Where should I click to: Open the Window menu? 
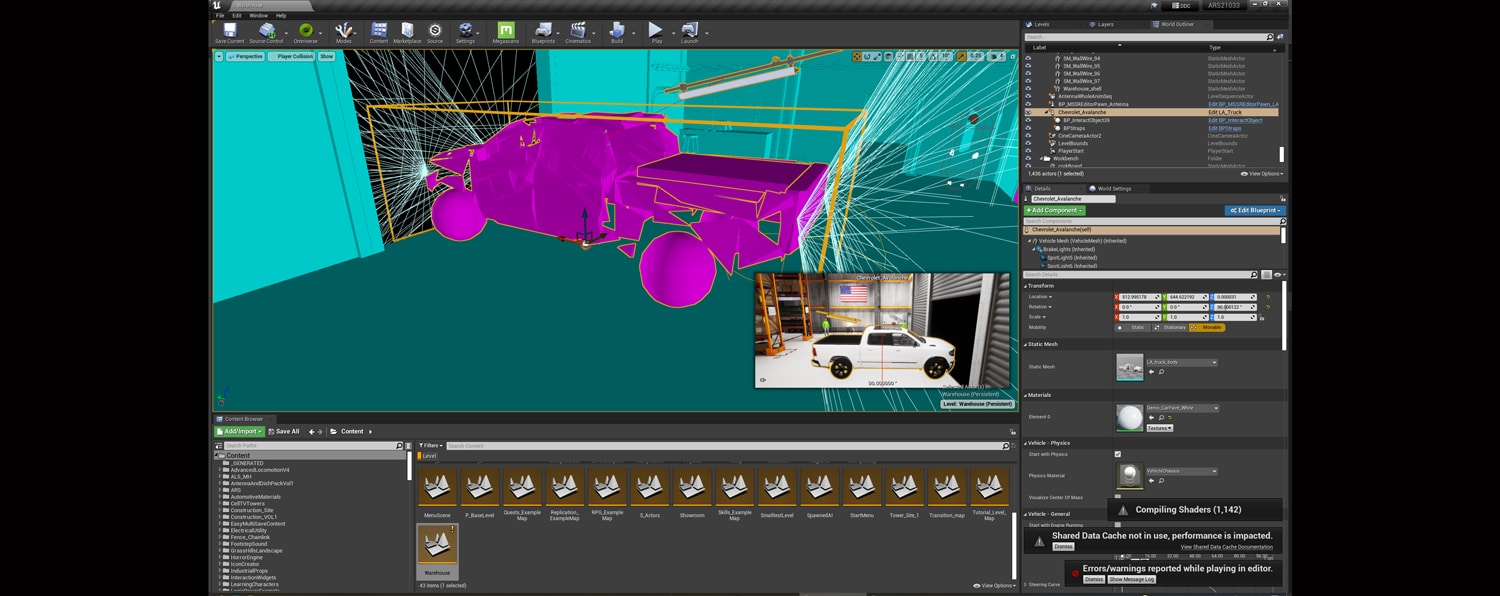pos(258,16)
